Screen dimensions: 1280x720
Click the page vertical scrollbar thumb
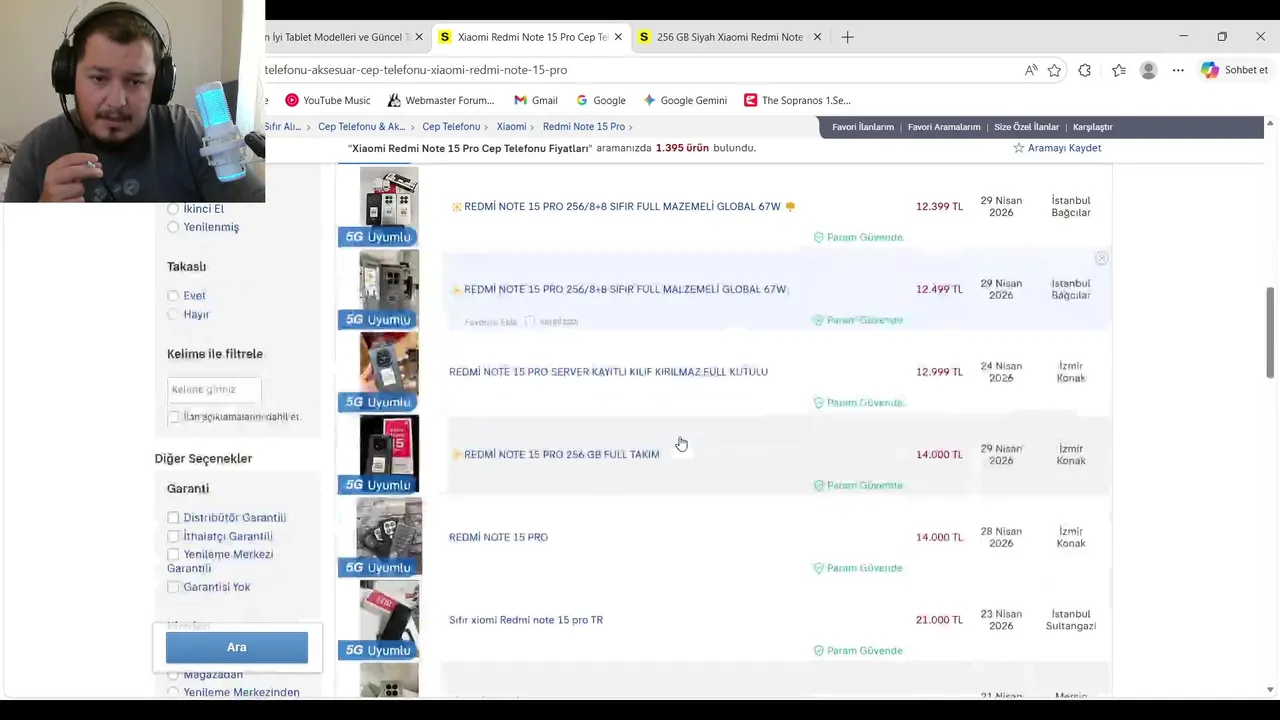click(x=1270, y=332)
